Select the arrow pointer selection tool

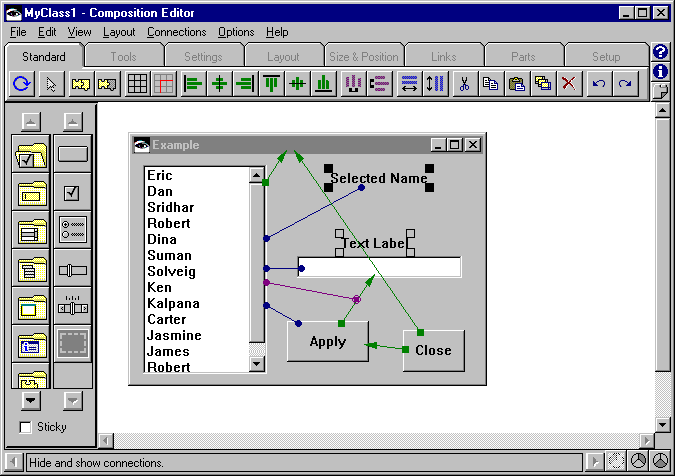pyautogui.click(x=51, y=83)
